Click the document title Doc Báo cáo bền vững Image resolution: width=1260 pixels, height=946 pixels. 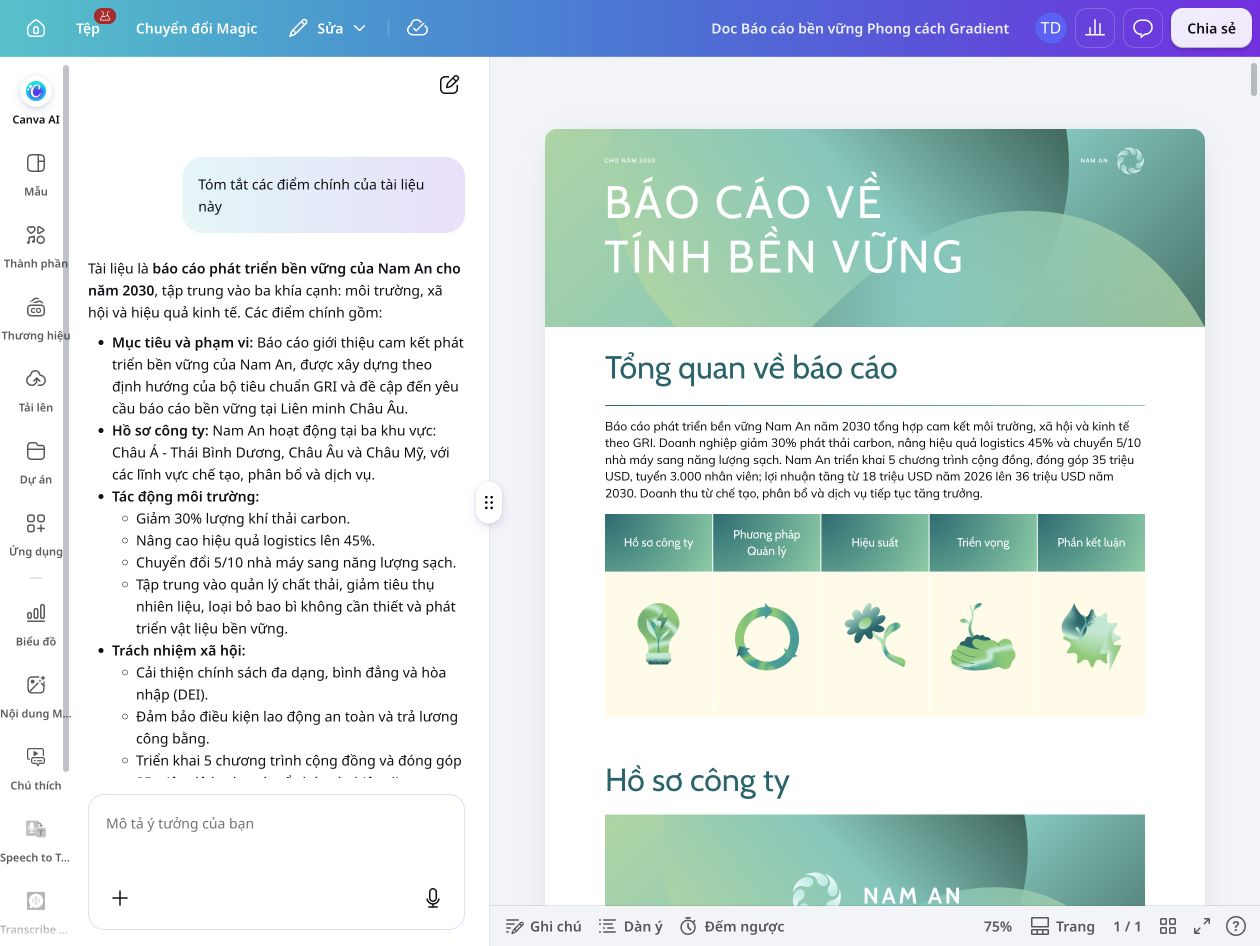tap(860, 28)
